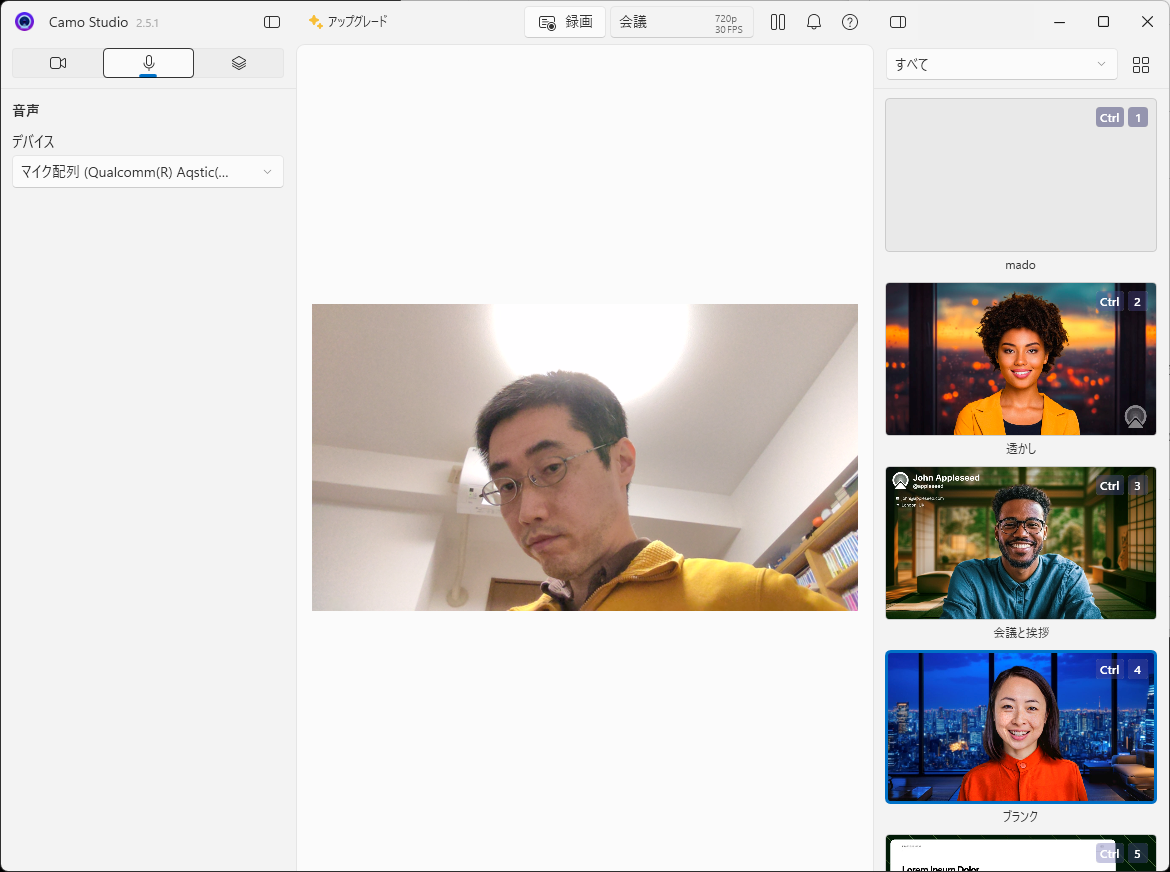Switch to the video camera tab
1170x872 pixels.
point(57,63)
